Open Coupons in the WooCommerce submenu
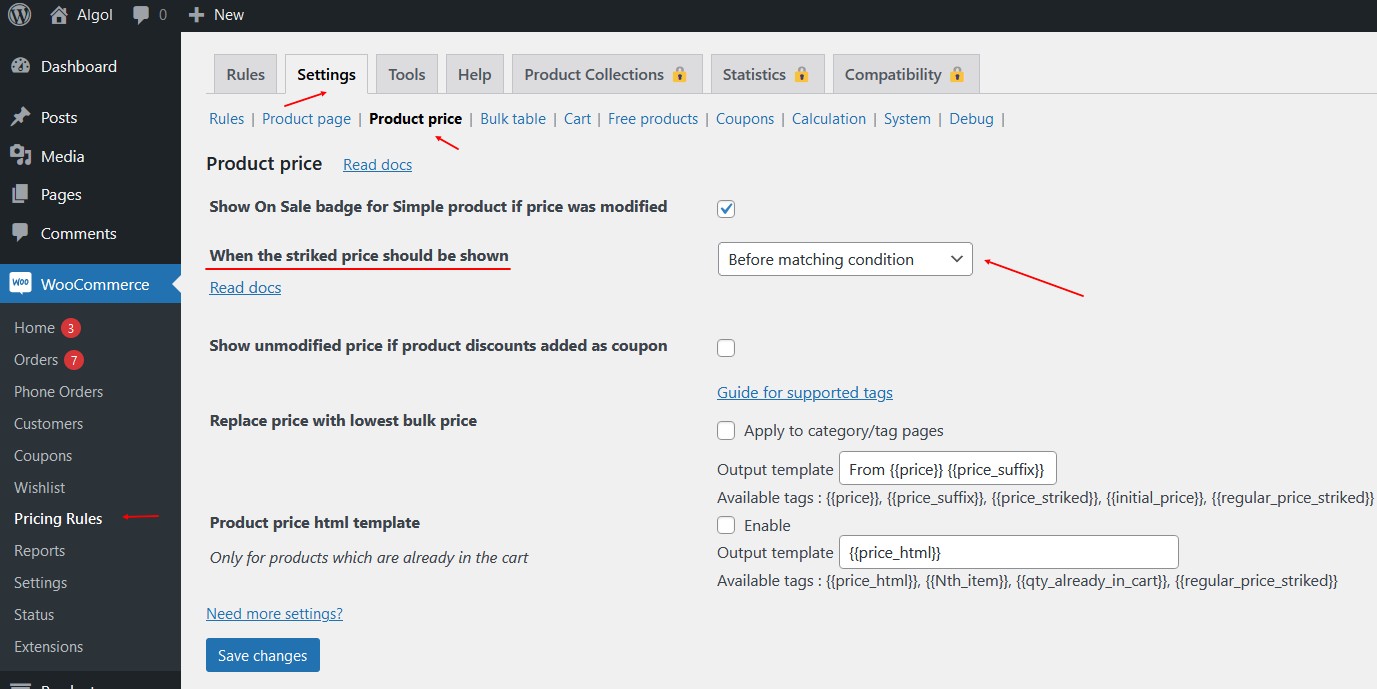This screenshot has width=1377, height=689. (x=43, y=456)
